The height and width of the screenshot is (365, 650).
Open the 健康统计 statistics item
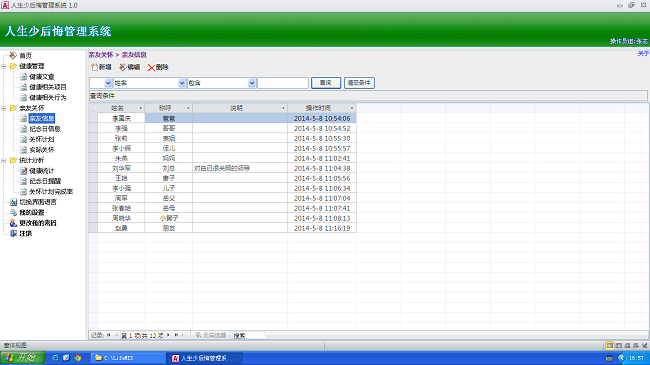(x=41, y=171)
